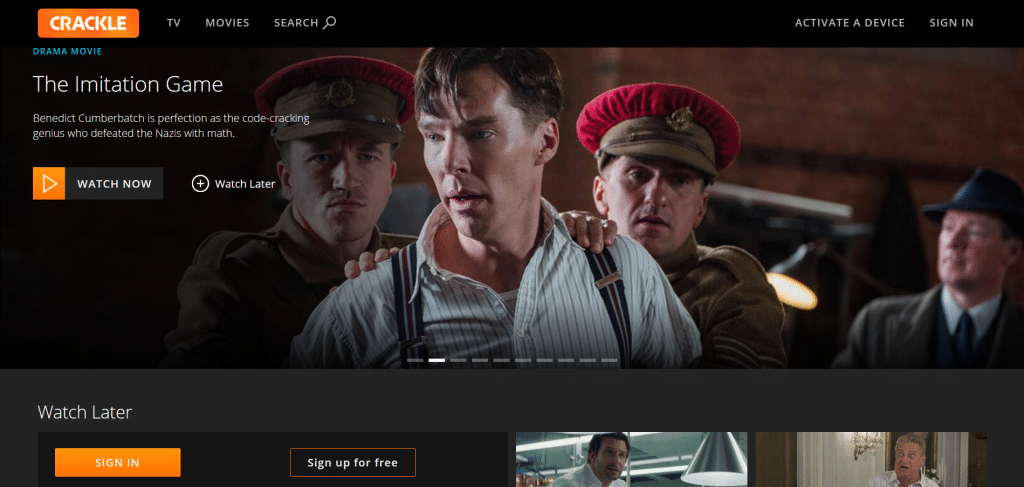Select the third carousel slide indicator
This screenshot has height=487, width=1024.
(x=458, y=360)
